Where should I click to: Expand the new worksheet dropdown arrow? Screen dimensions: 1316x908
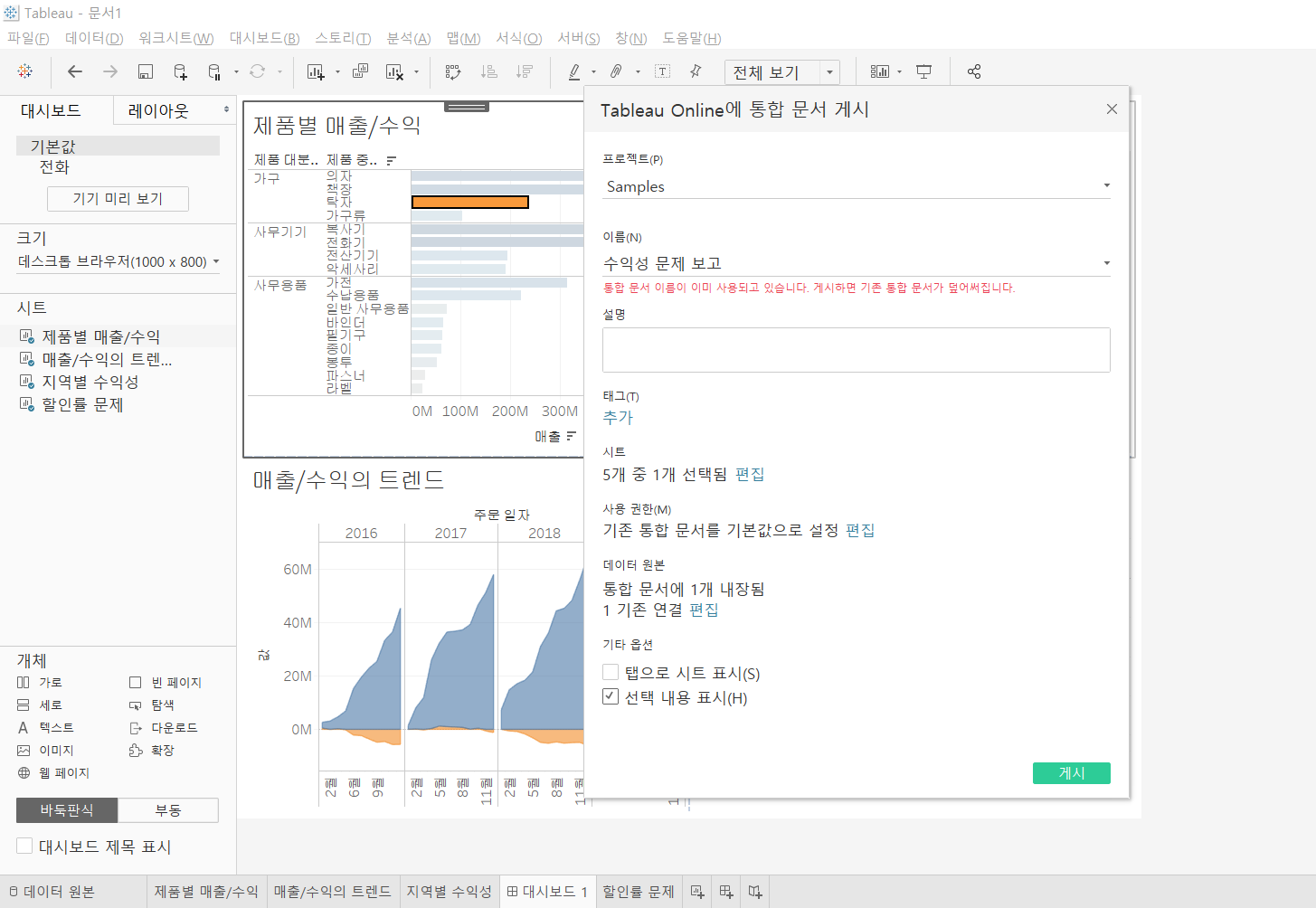pyautogui.click(x=337, y=72)
